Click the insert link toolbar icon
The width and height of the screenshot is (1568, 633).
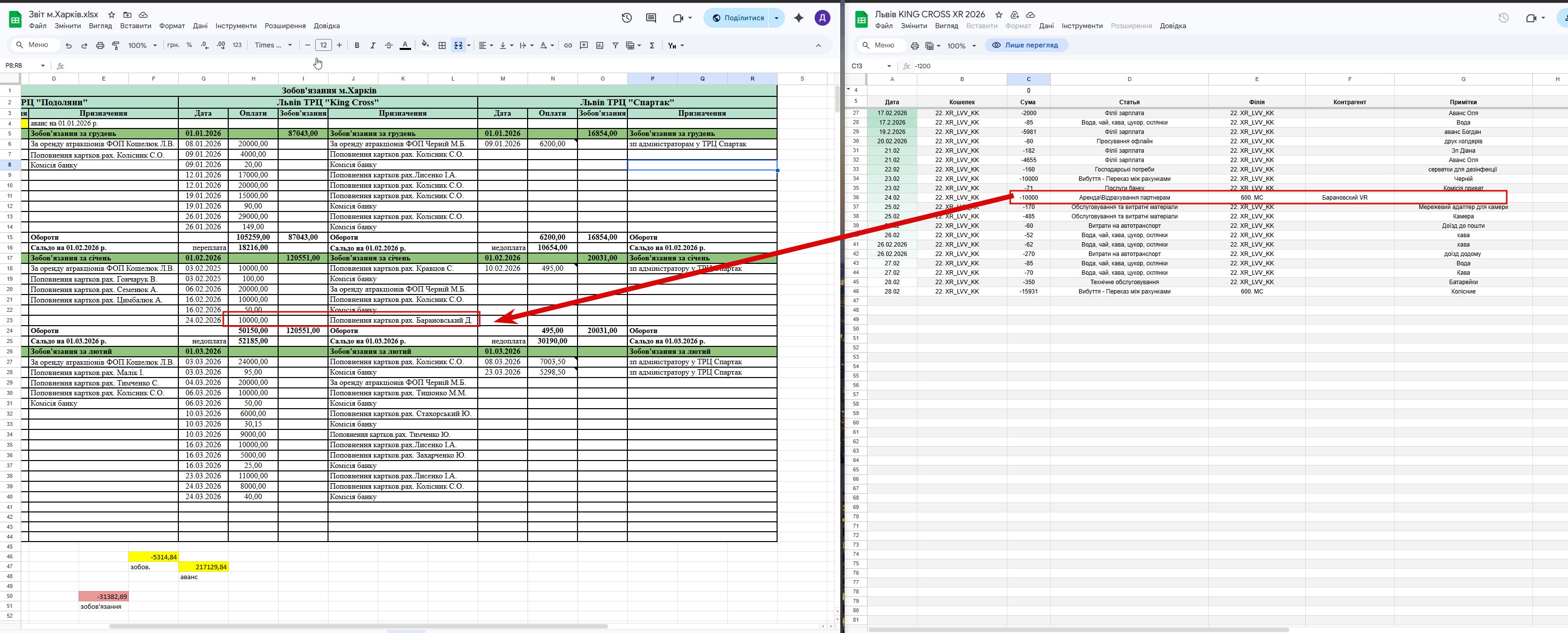pos(568,45)
